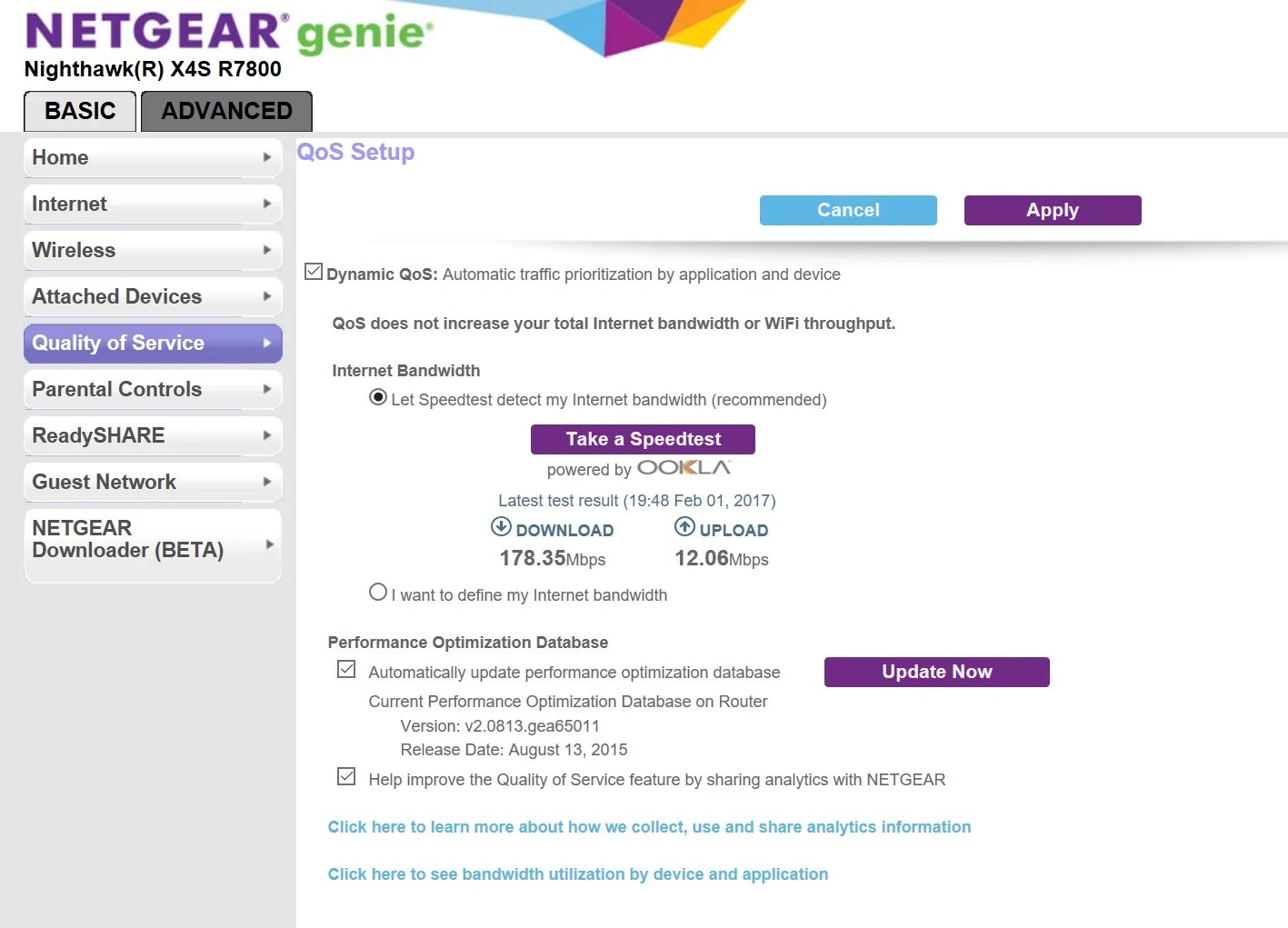Click the upload arrow icon
The height and width of the screenshot is (928, 1288).
pos(684,526)
